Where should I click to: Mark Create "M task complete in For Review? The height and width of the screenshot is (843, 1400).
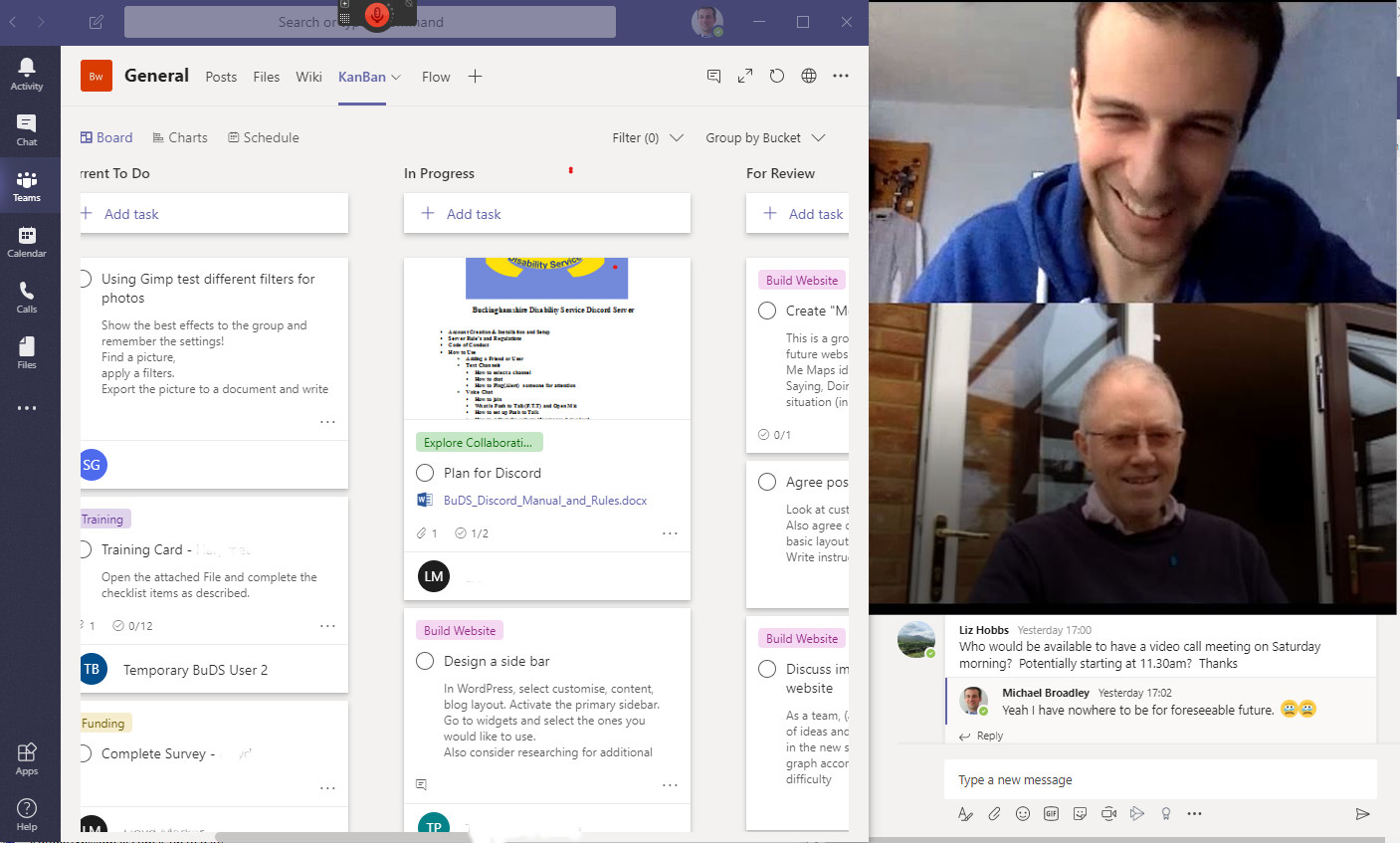pyautogui.click(x=767, y=311)
